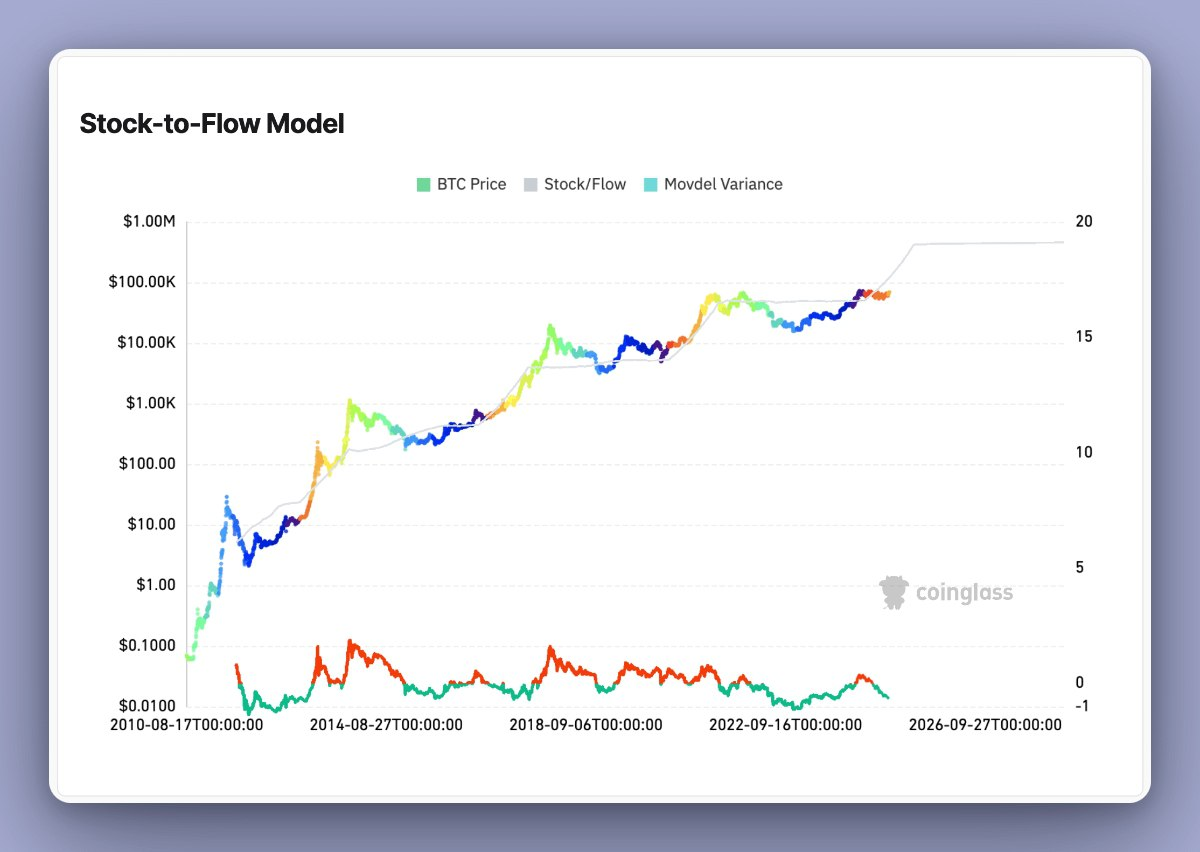This screenshot has width=1200, height=852.
Task: Hide the Stock/Flow series via its label
Action: pos(585,184)
